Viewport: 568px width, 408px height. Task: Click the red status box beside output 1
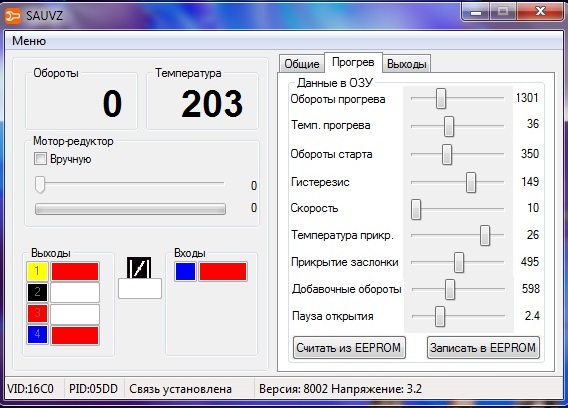pyautogui.click(x=75, y=272)
